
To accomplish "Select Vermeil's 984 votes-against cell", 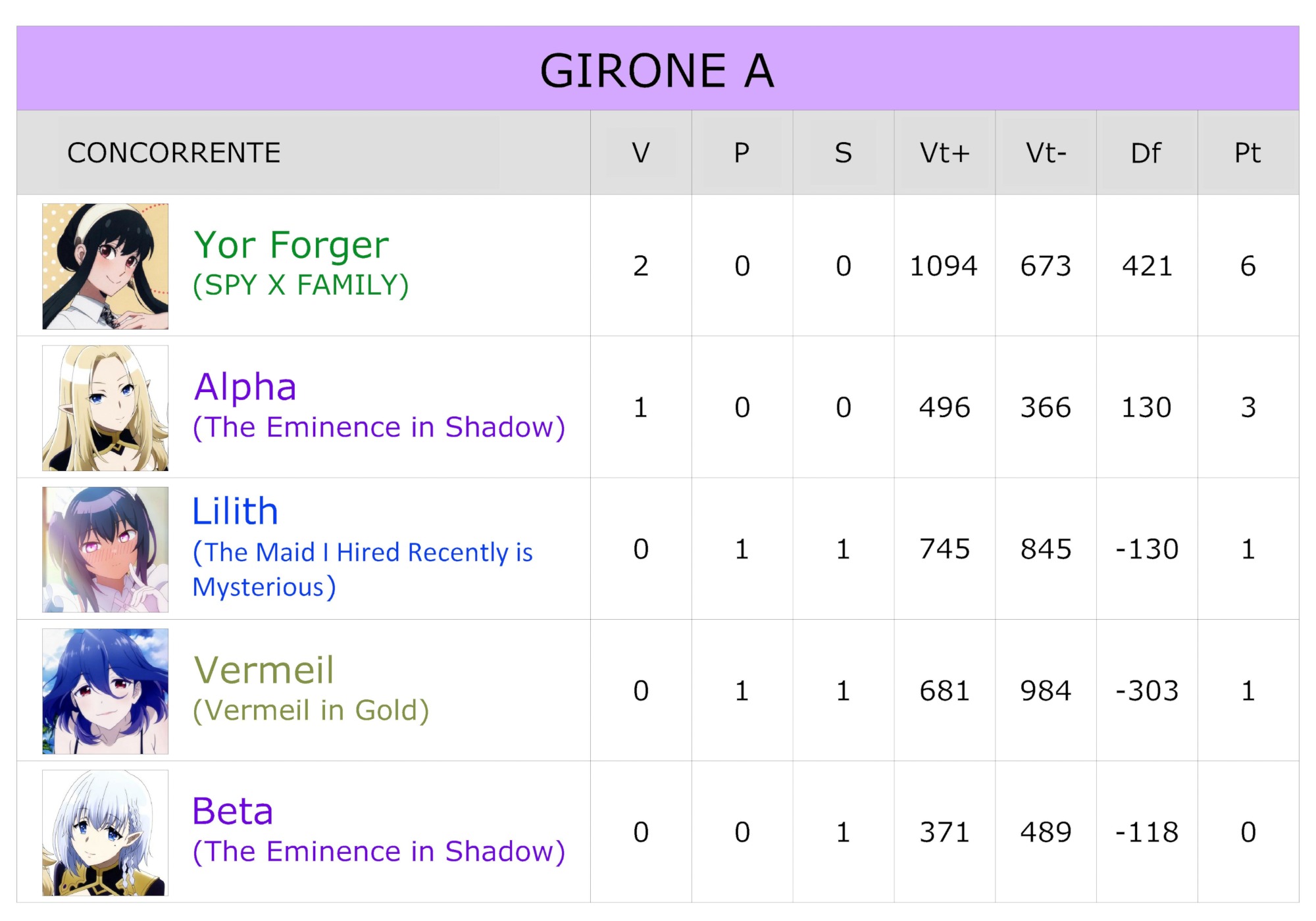I will coord(1046,691).
